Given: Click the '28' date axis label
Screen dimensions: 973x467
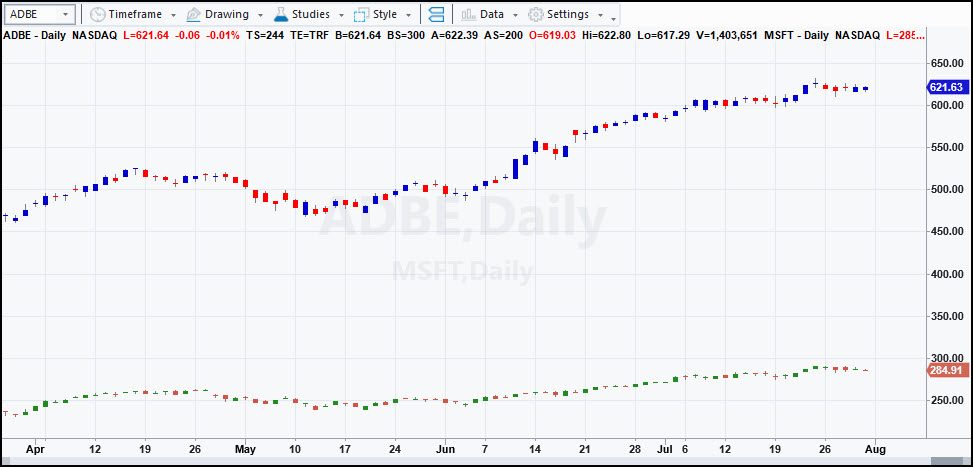Looking at the screenshot, I should pos(635,448).
